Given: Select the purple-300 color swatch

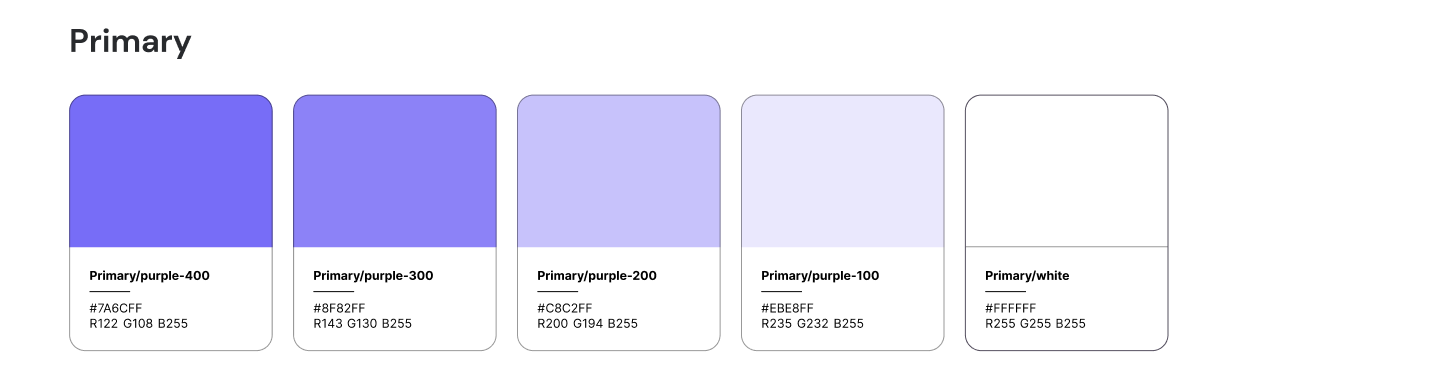Looking at the screenshot, I should click(395, 171).
